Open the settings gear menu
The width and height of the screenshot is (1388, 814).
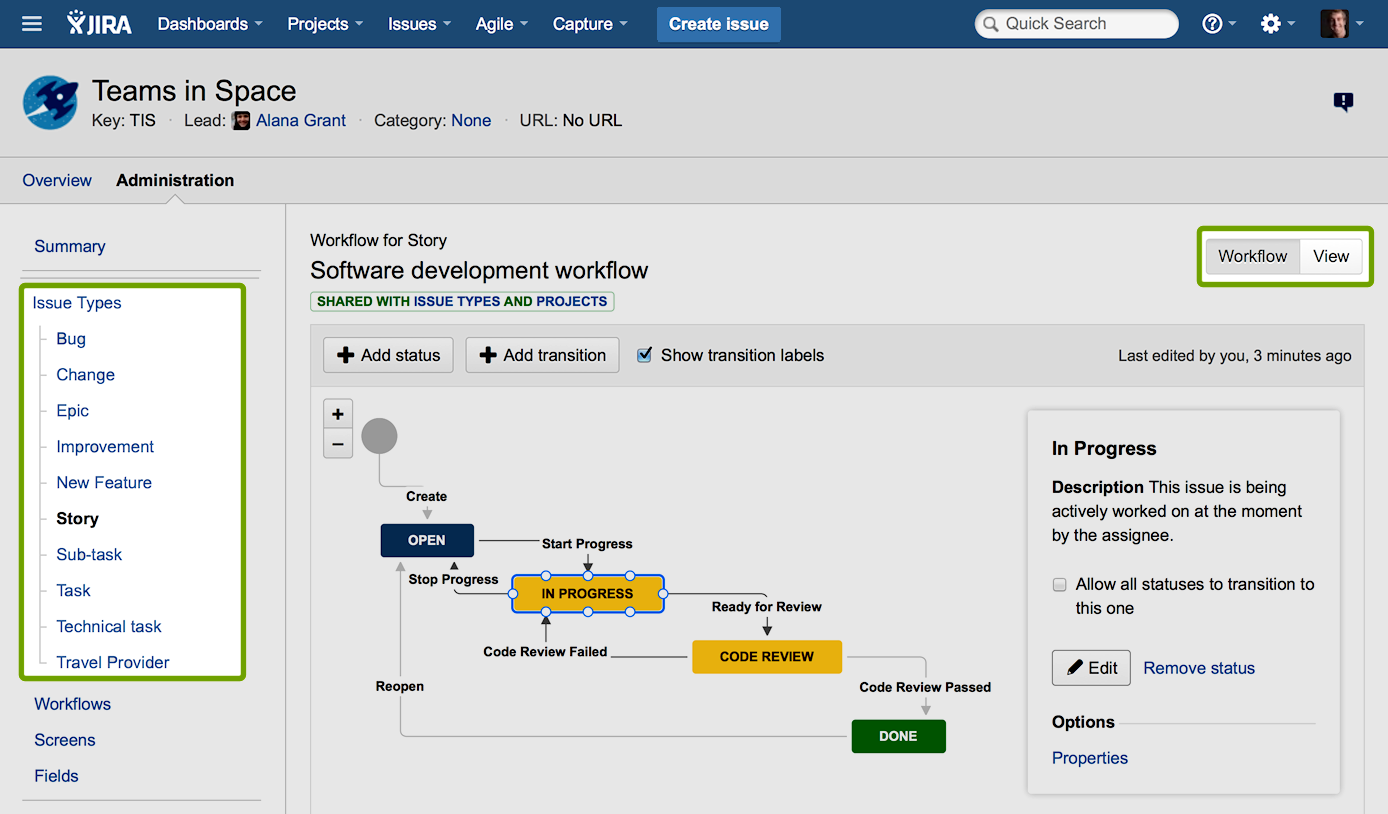point(1277,24)
